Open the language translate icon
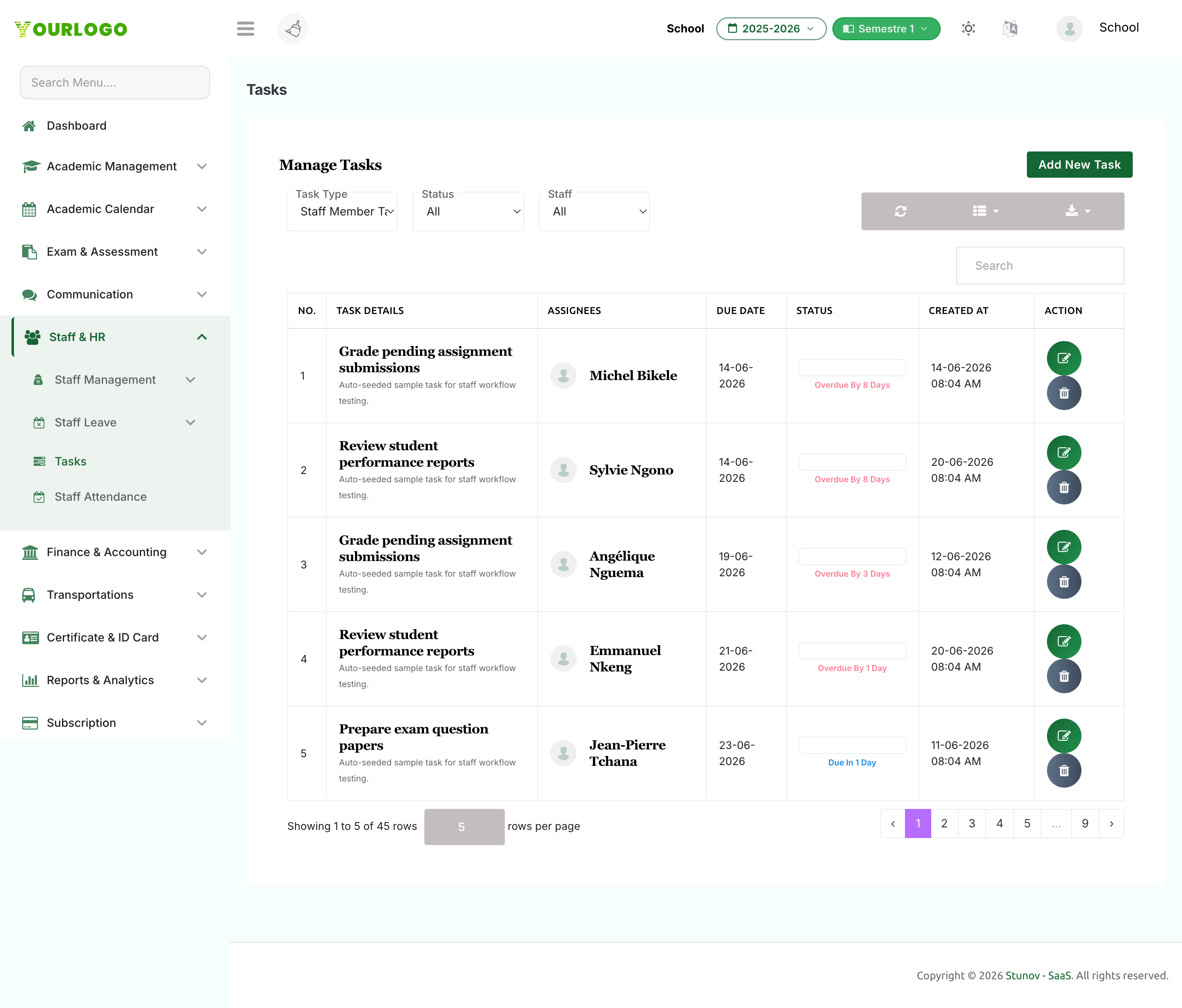 tap(1010, 28)
